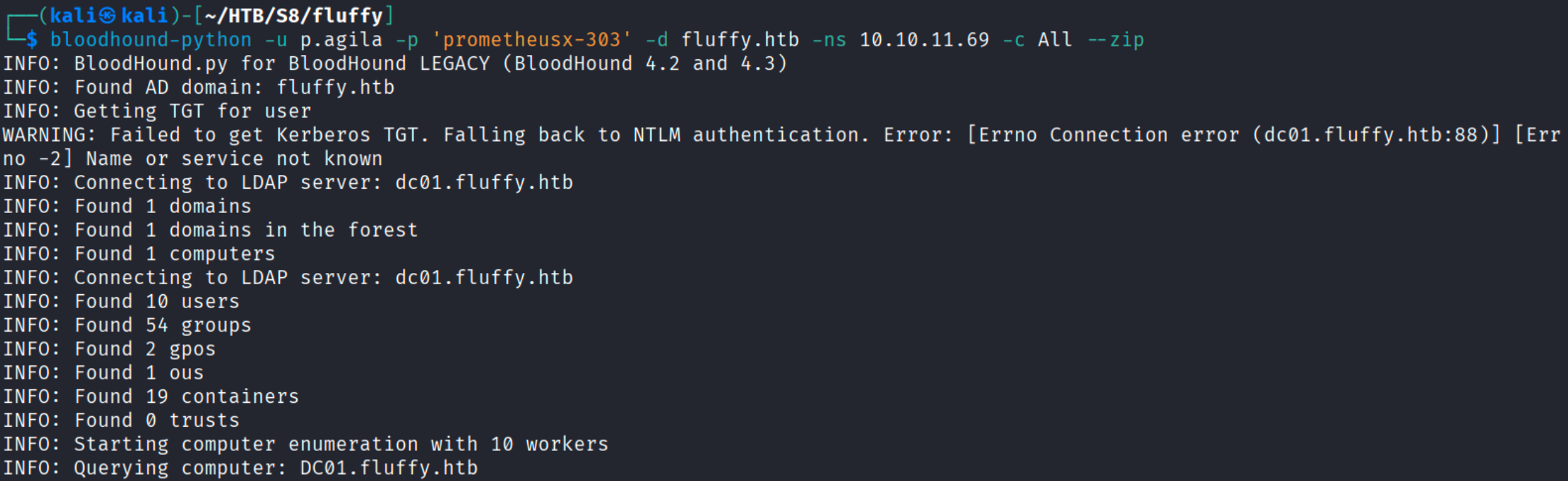
Task: Click DC01.fluffy.htb in the last line
Action: [x=389, y=468]
